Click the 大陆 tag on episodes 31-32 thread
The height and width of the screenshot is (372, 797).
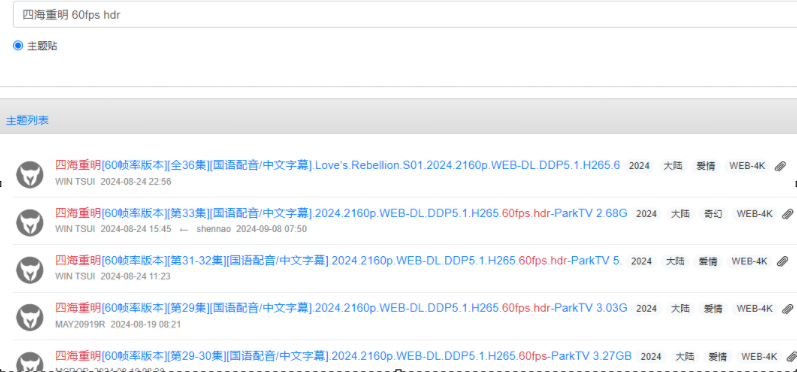(x=675, y=261)
